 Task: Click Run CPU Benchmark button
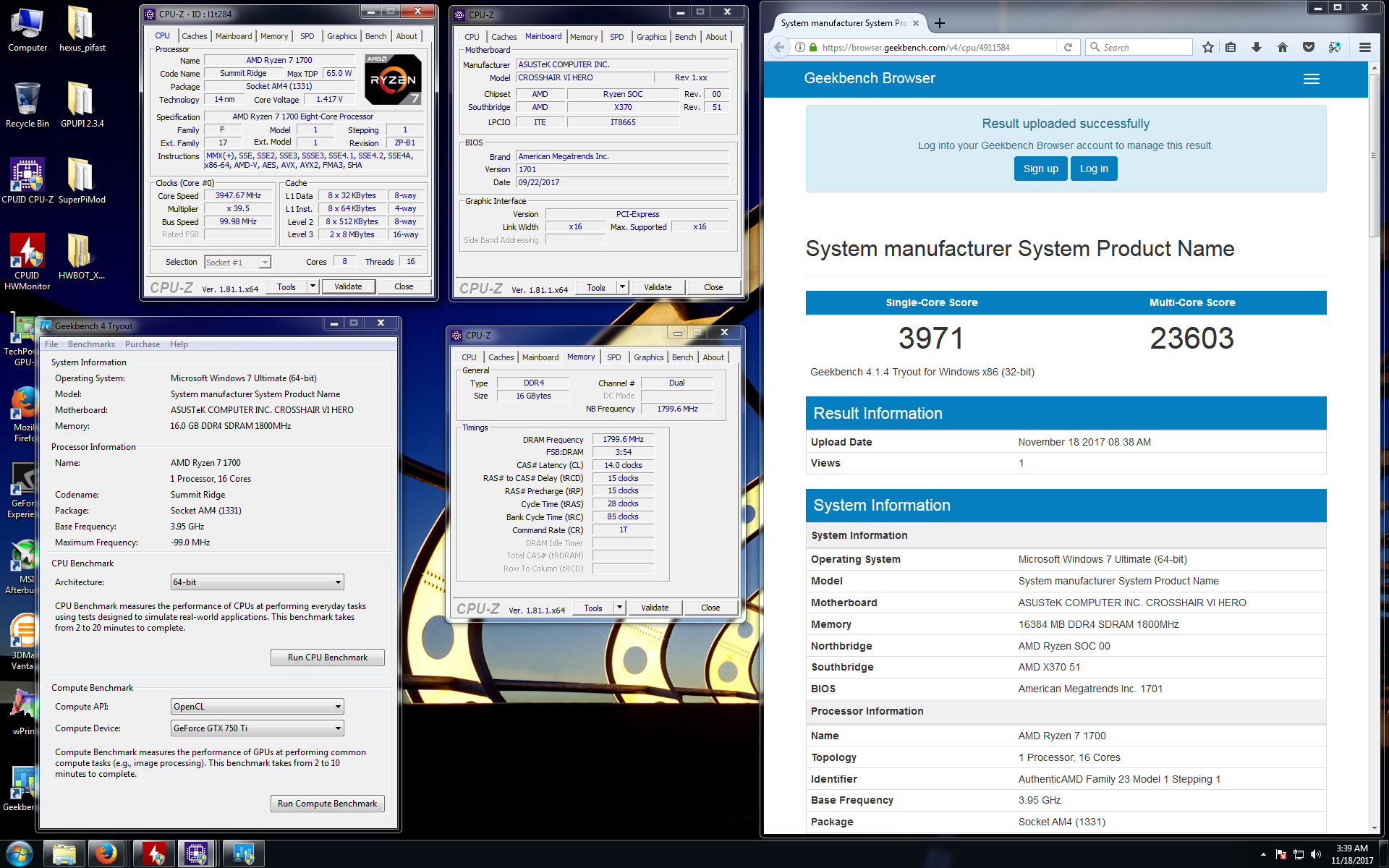[328, 658]
